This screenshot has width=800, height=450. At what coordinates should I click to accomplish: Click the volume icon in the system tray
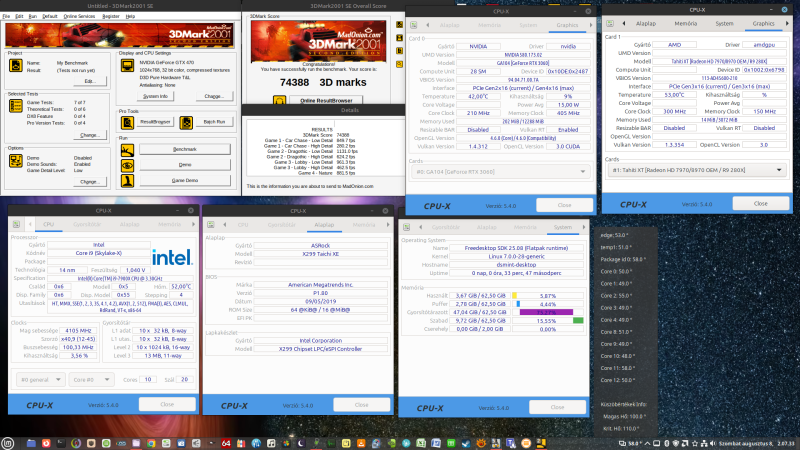click(713, 443)
